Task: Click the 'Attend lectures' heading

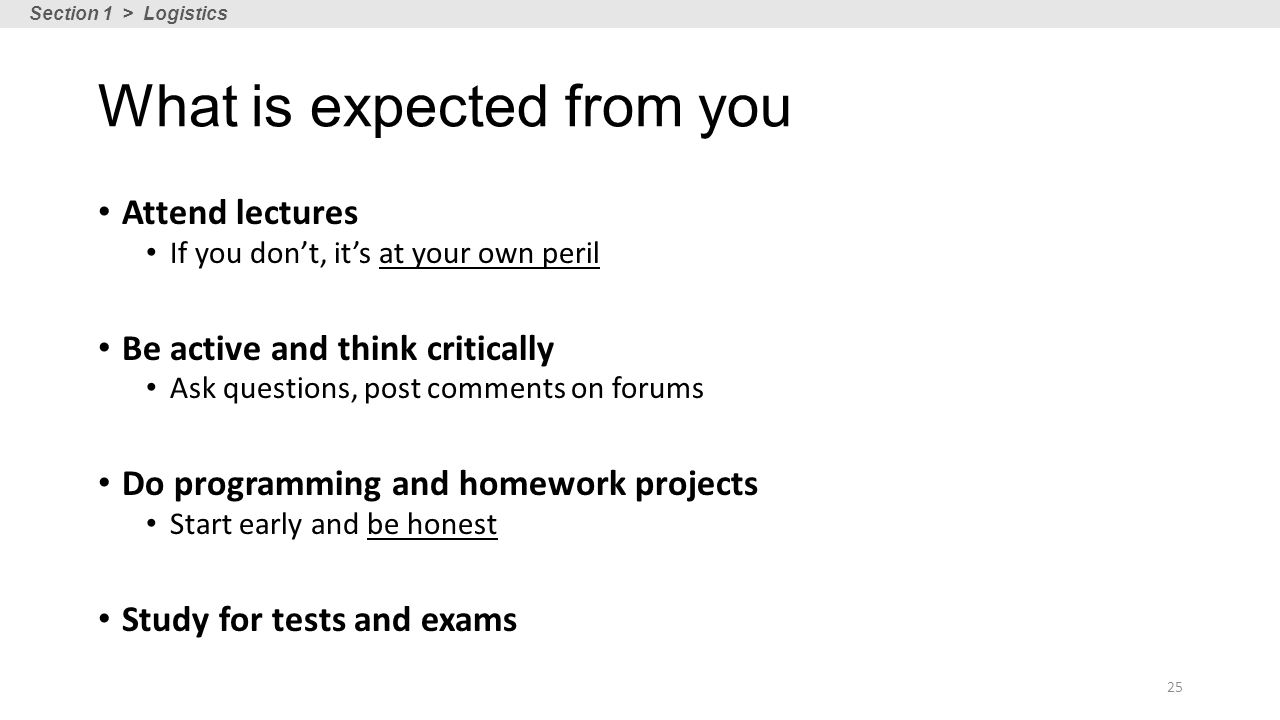Action: point(240,212)
